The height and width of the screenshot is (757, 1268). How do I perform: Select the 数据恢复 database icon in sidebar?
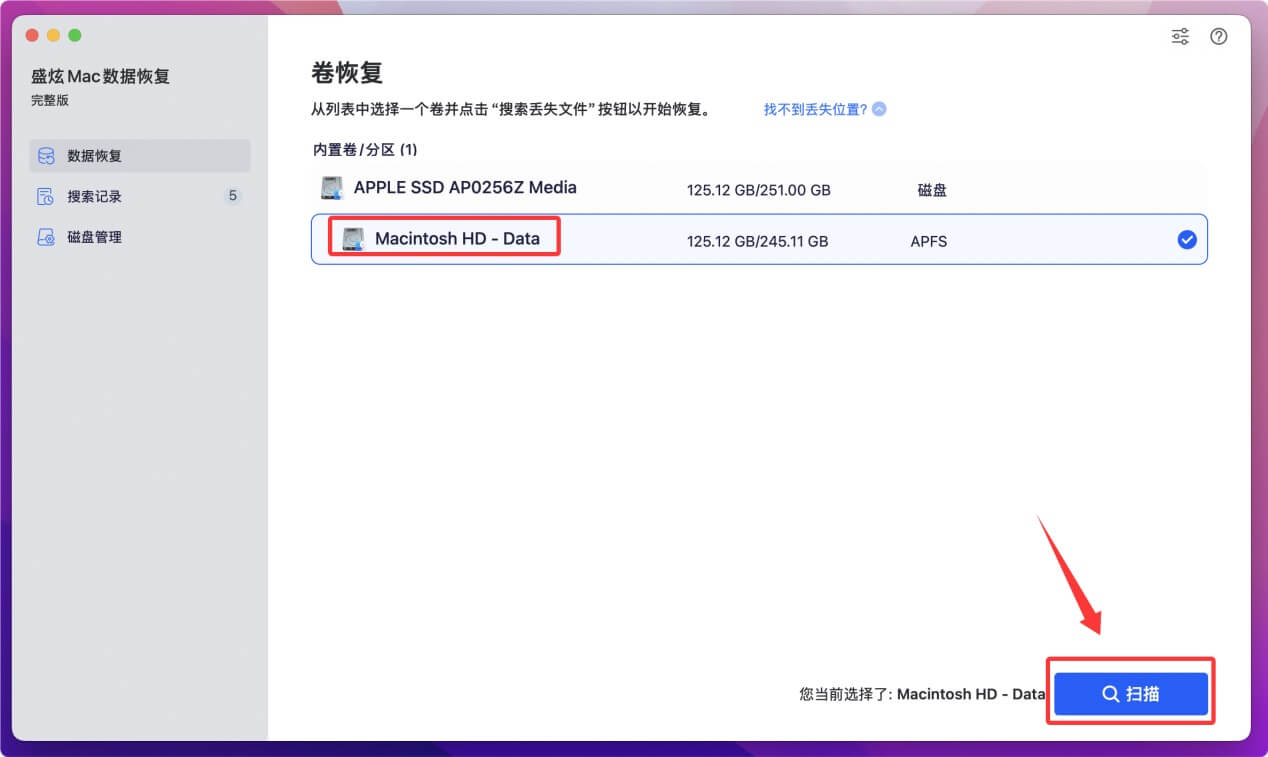click(46, 155)
